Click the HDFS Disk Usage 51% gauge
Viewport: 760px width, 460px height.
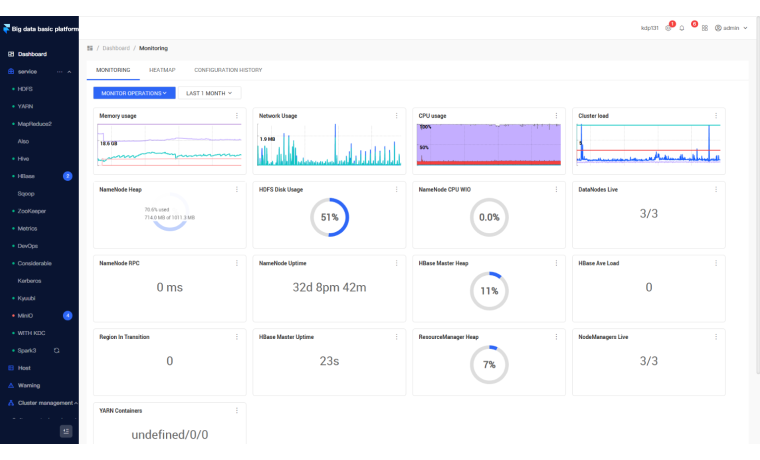point(329,217)
